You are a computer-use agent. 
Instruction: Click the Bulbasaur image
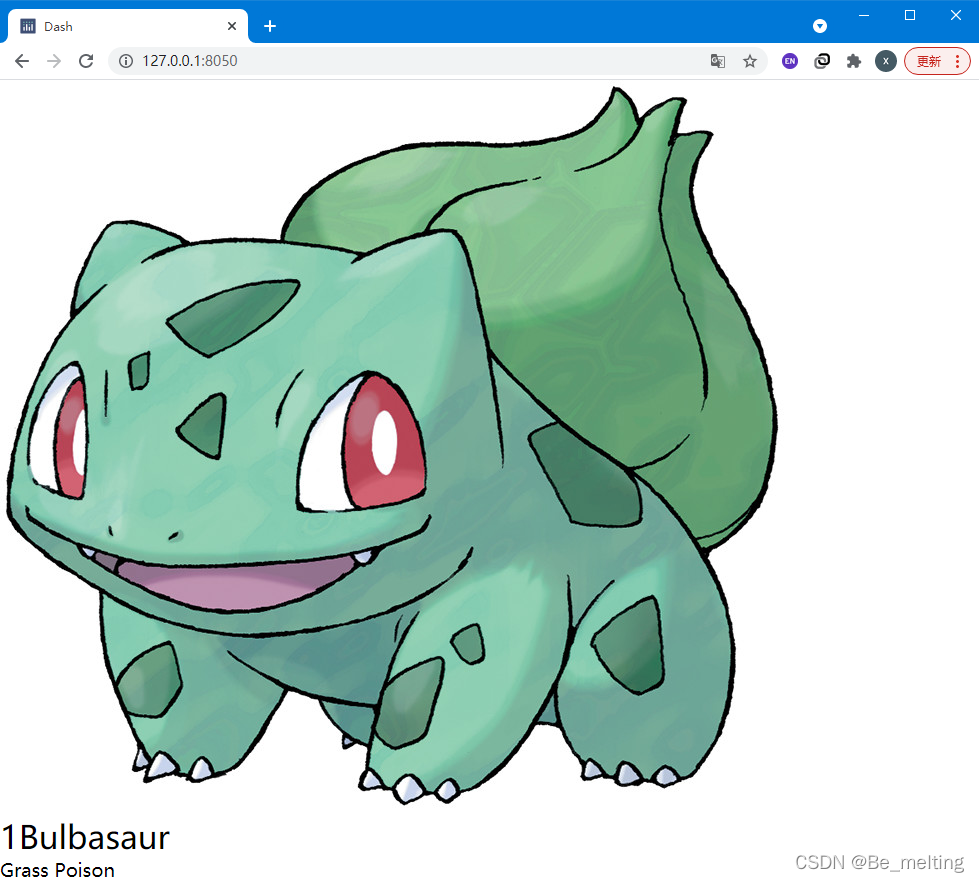coord(392,445)
